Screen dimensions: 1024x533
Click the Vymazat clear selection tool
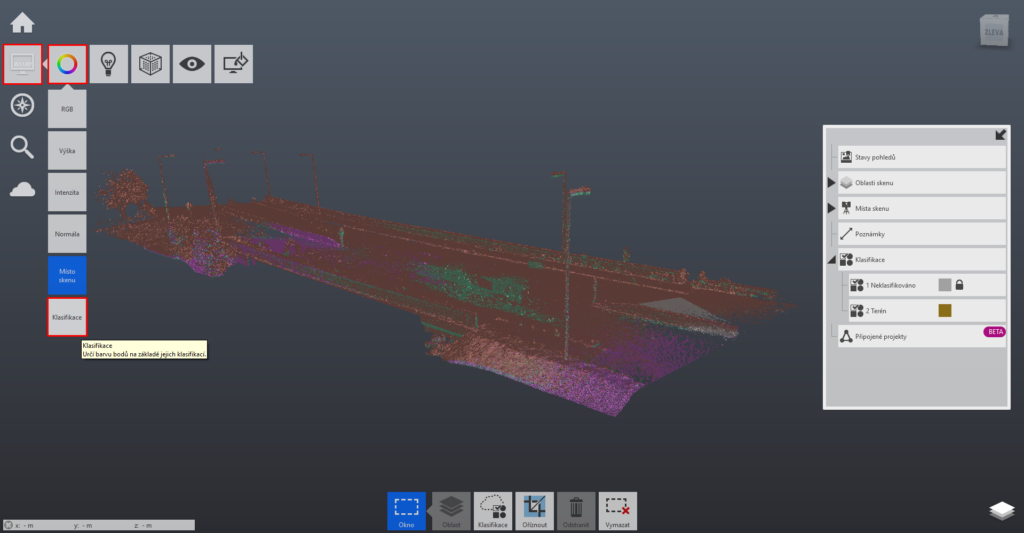617,510
